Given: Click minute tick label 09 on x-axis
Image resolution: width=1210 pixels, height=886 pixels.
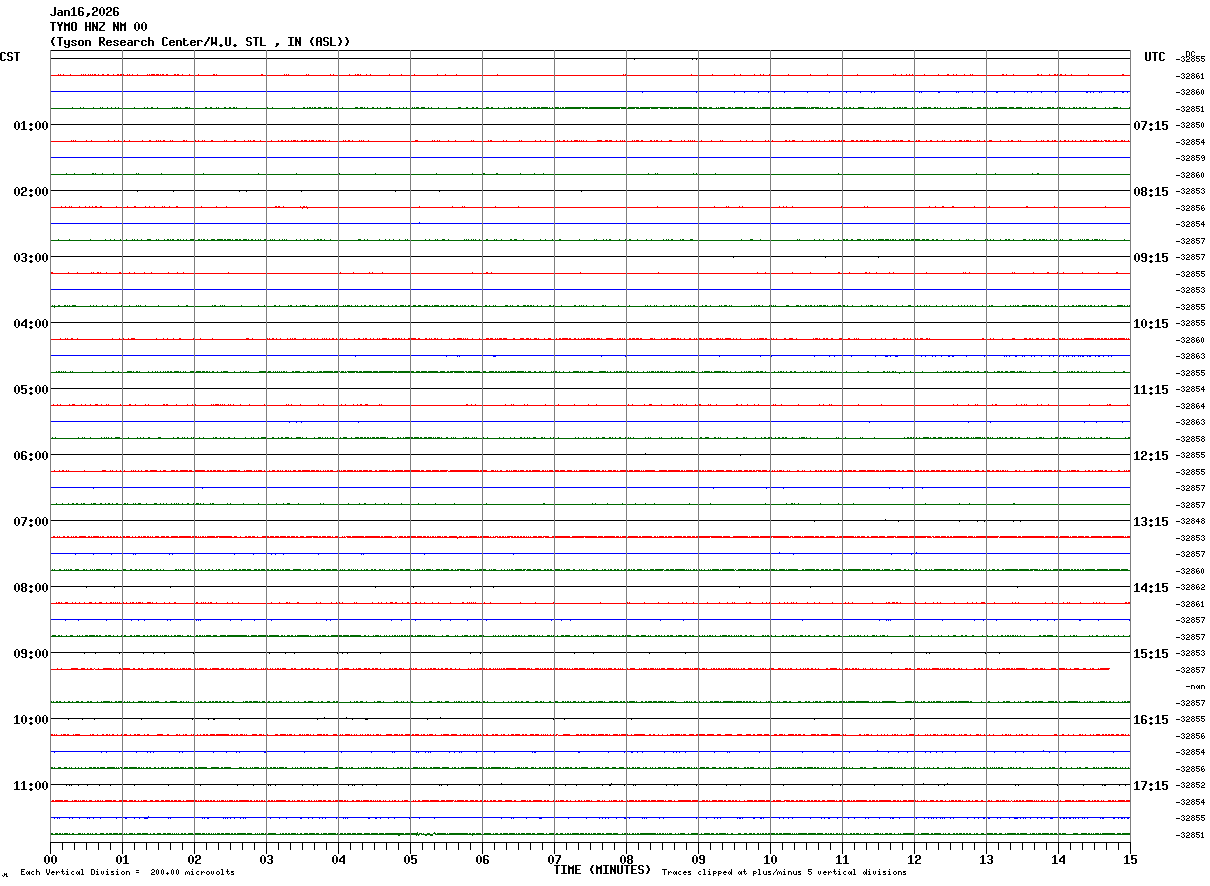Looking at the screenshot, I should (x=698, y=859).
